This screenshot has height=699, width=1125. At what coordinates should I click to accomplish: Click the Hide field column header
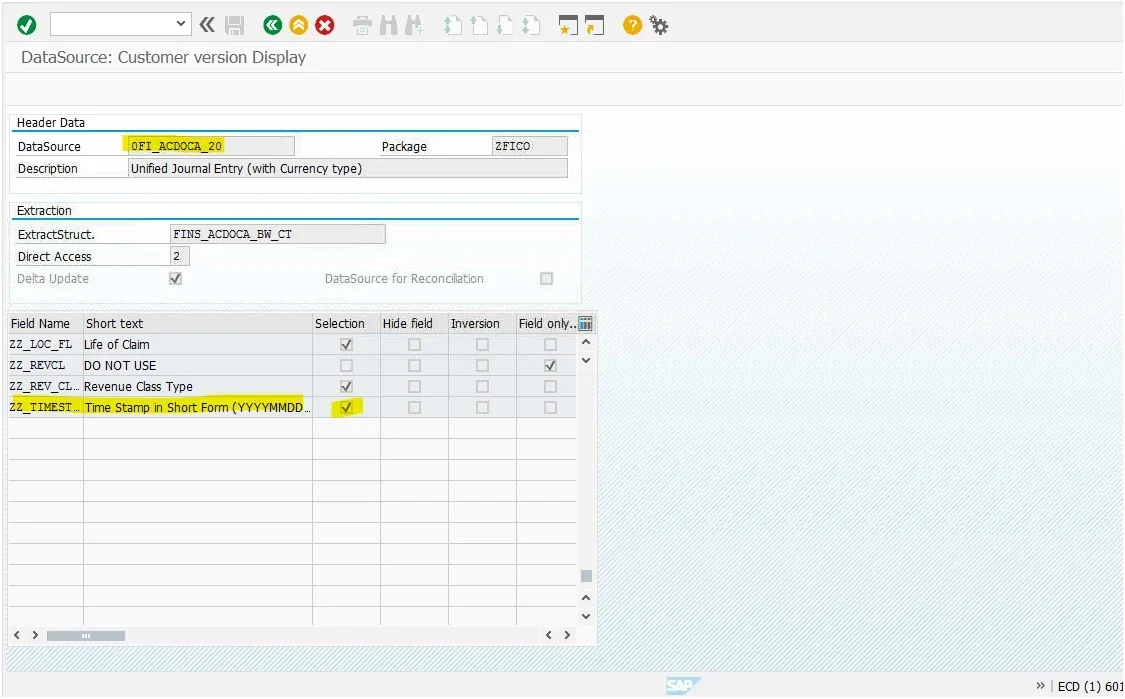414,324
